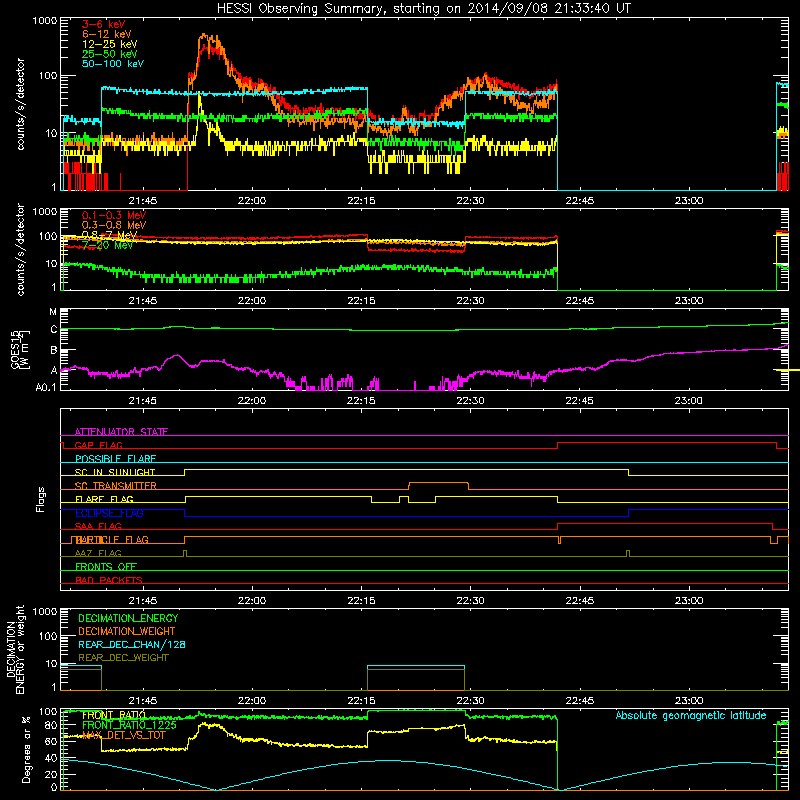Viewport: 800px width, 800px height.
Task: Select the POSSIBLE_FLARE flag label
Action: [115, 459]
